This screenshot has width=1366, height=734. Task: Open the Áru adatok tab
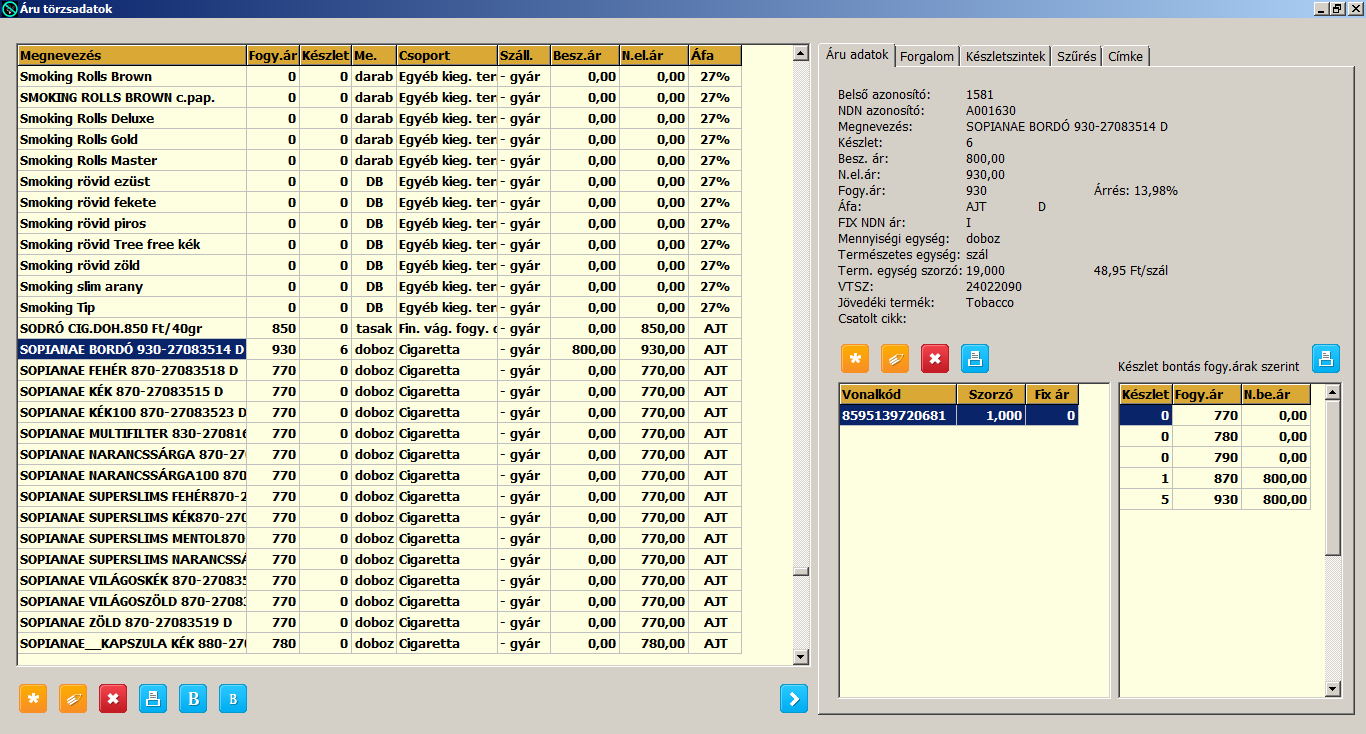click(857, 55)
